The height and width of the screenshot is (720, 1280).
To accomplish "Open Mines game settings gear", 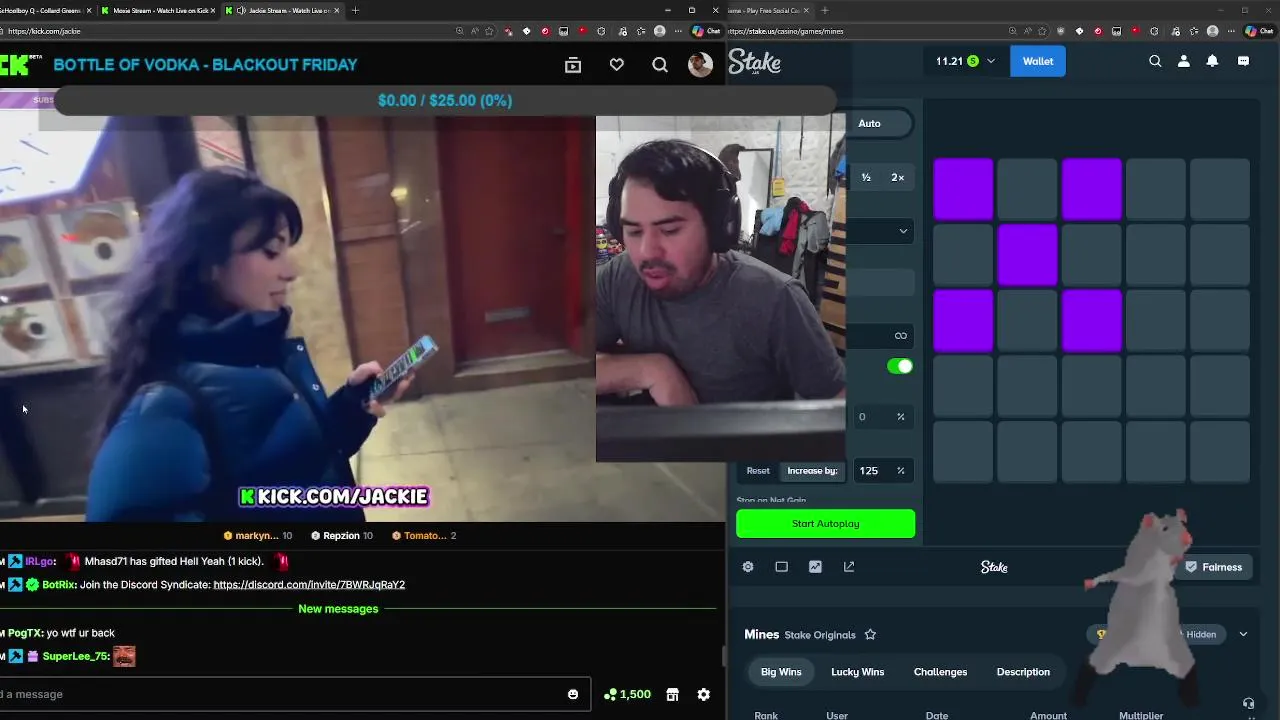I will point(748,567).
